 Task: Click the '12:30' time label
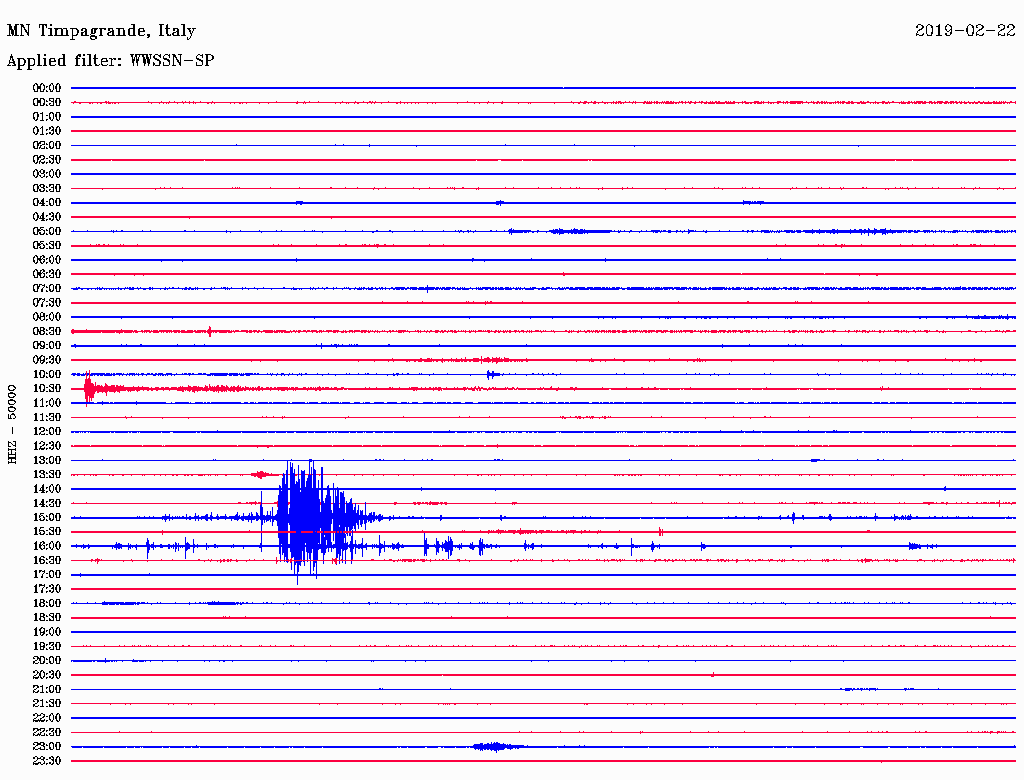[46, 446]
